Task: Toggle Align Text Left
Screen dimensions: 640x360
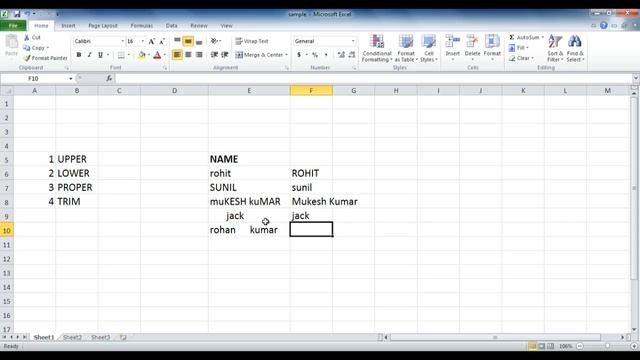Action: tap(177, 55)
